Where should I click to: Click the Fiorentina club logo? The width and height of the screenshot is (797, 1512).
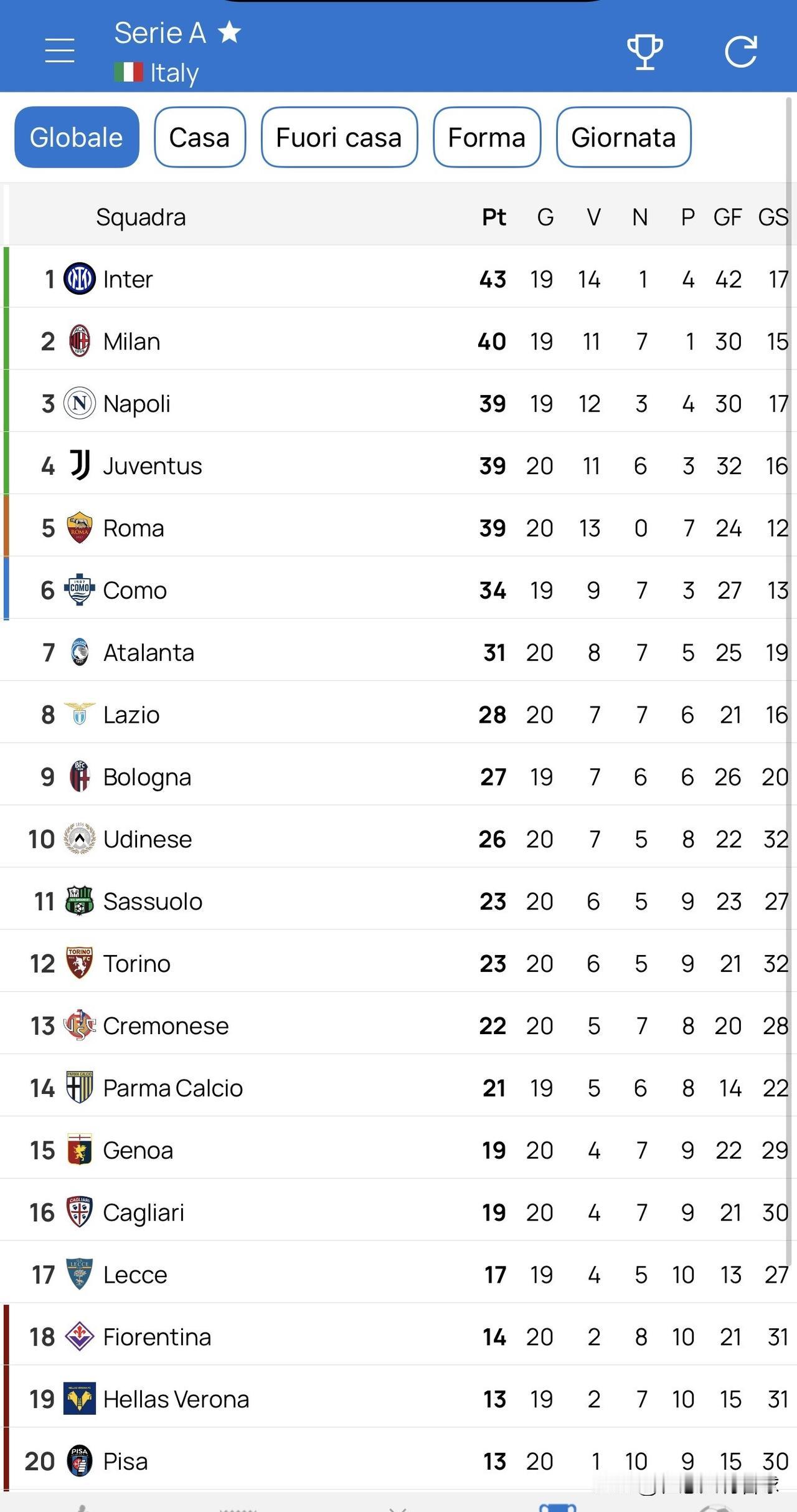coord(80,1336)
